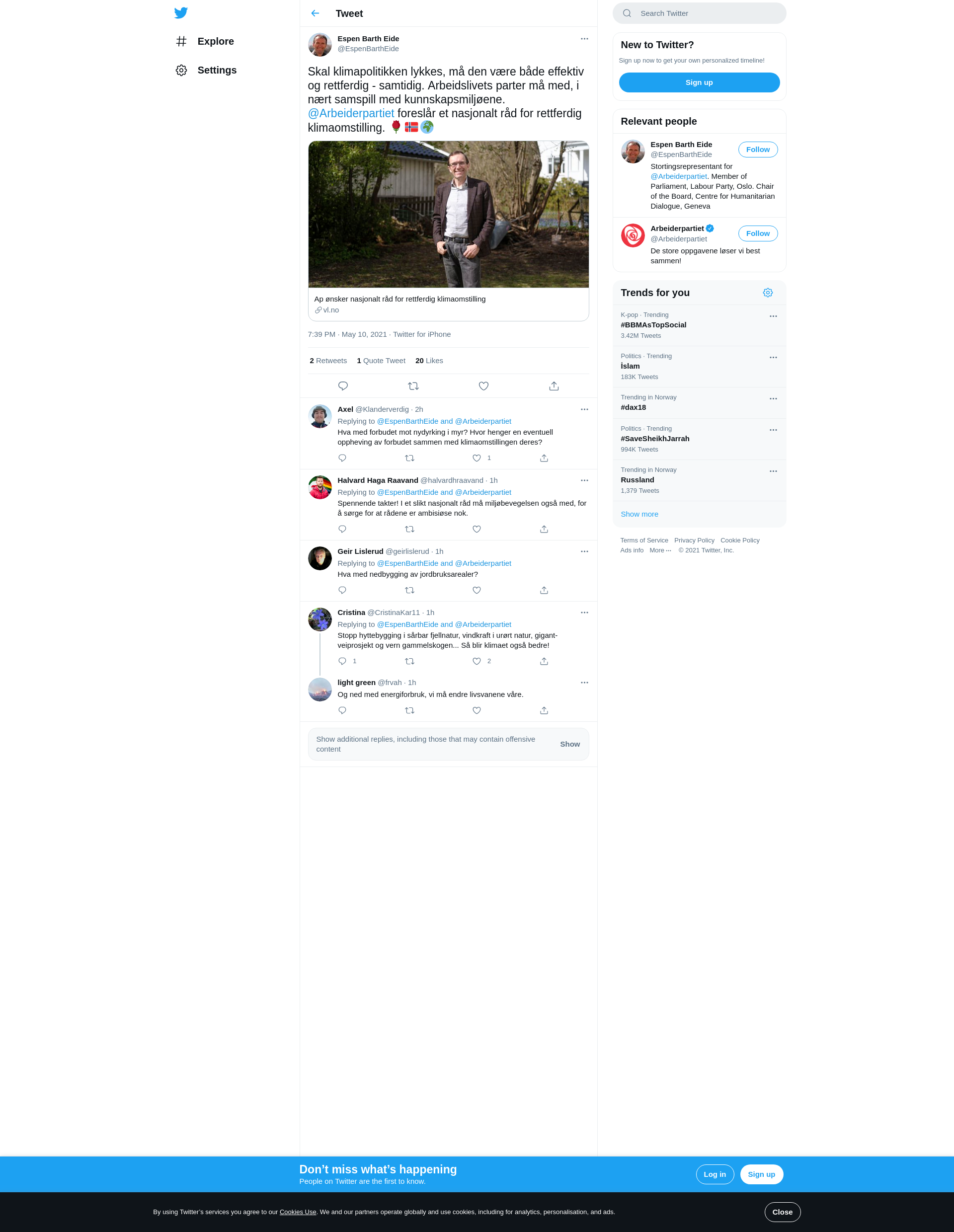
Task: Retweet Halvard Haga Raavand's reply
Action: tap(409, 529)
